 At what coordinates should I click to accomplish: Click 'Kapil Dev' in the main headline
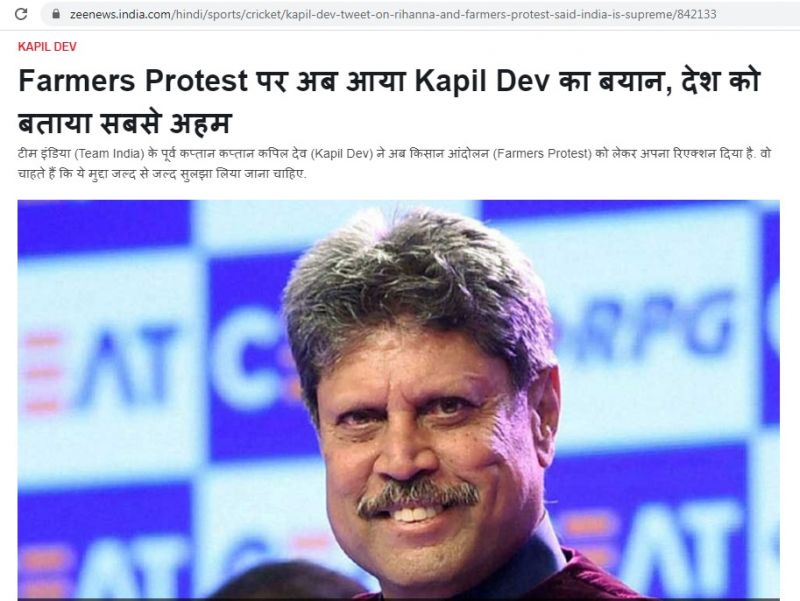pyautogui.click(x=482, y=81)
